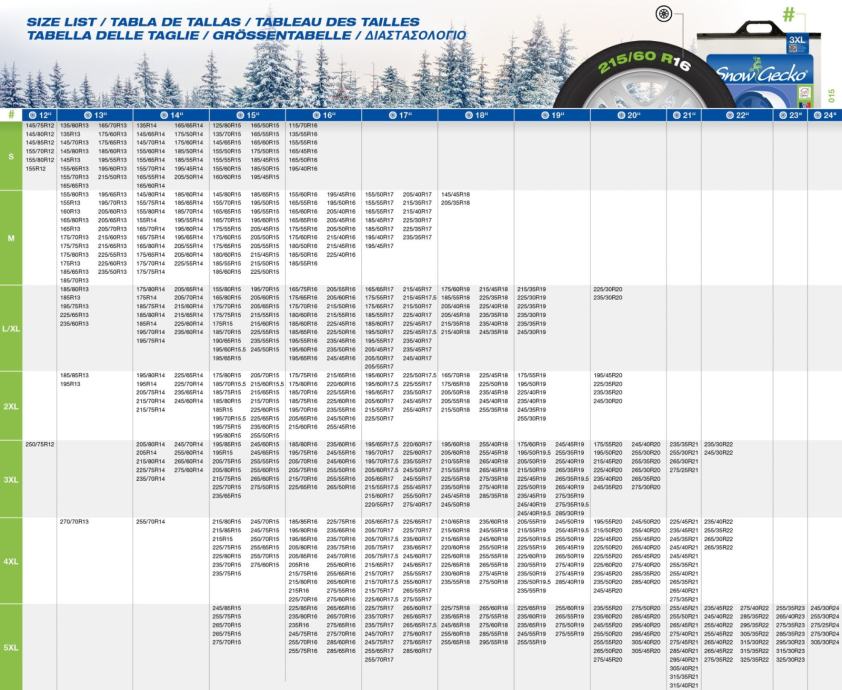Click tire size 245/30R19 in L/XL row
Viewport: 842px width, 690px height.
click(532, 332)
